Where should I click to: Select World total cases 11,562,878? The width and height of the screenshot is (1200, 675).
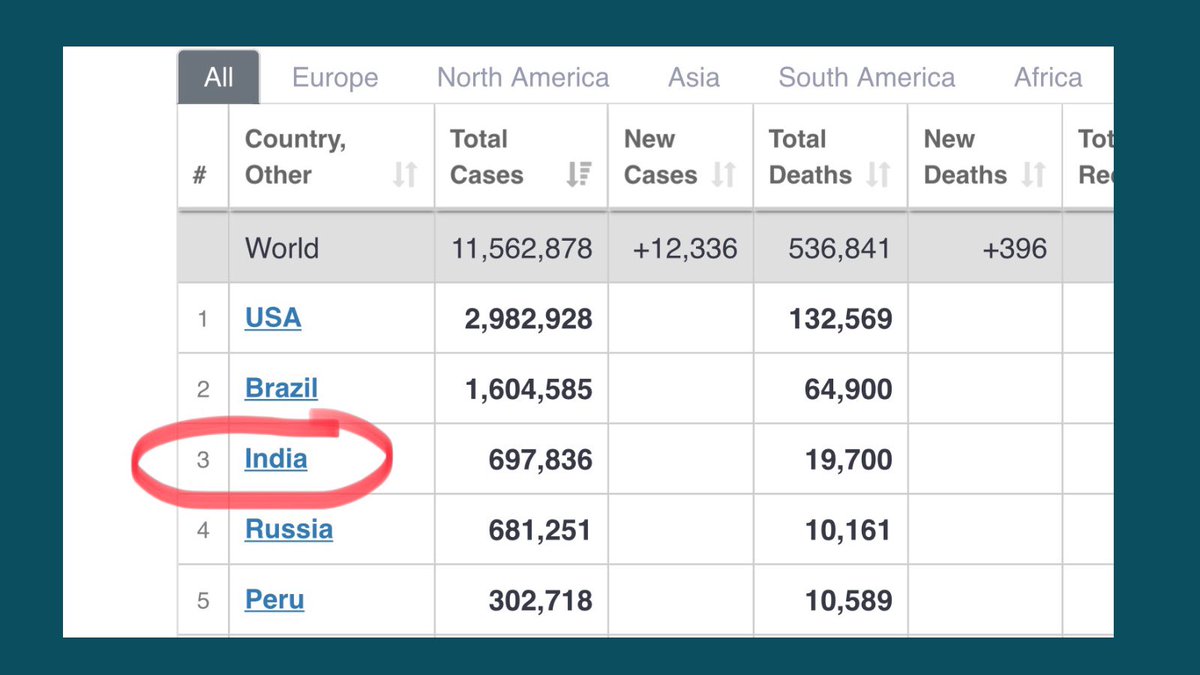521,248
